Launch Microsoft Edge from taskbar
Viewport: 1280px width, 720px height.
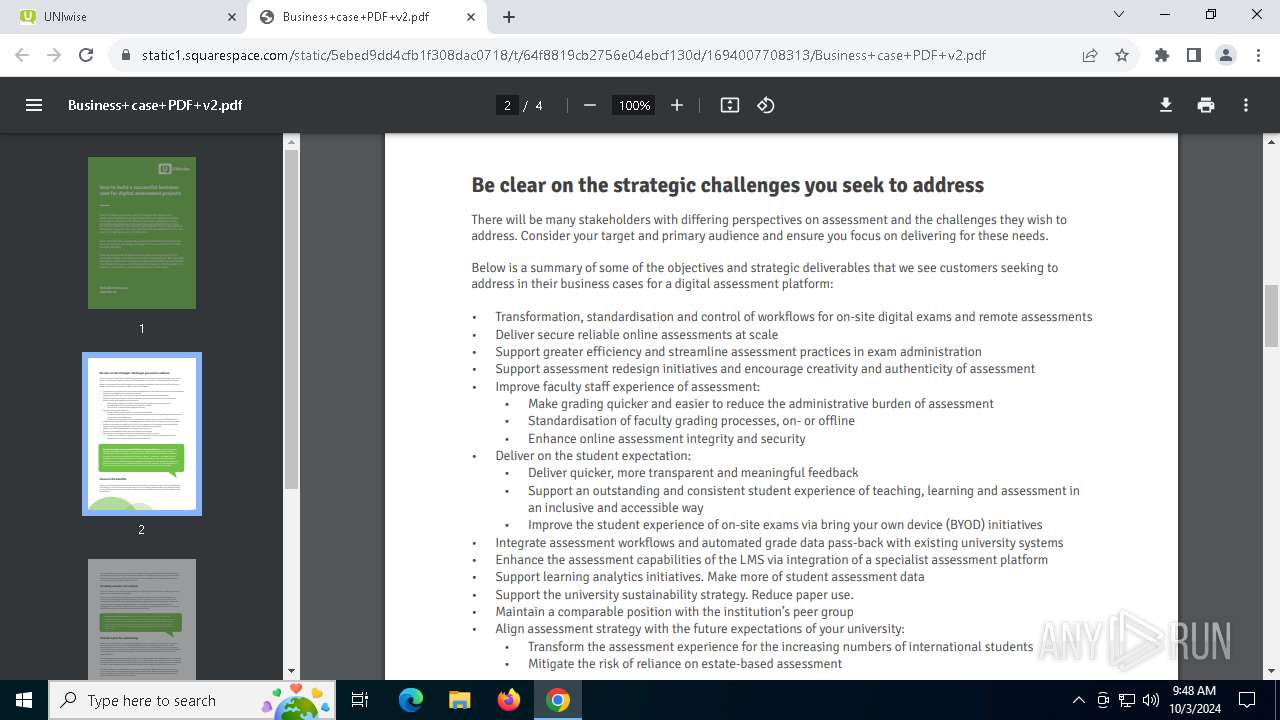pyautogui.click(x=411, y=700)
